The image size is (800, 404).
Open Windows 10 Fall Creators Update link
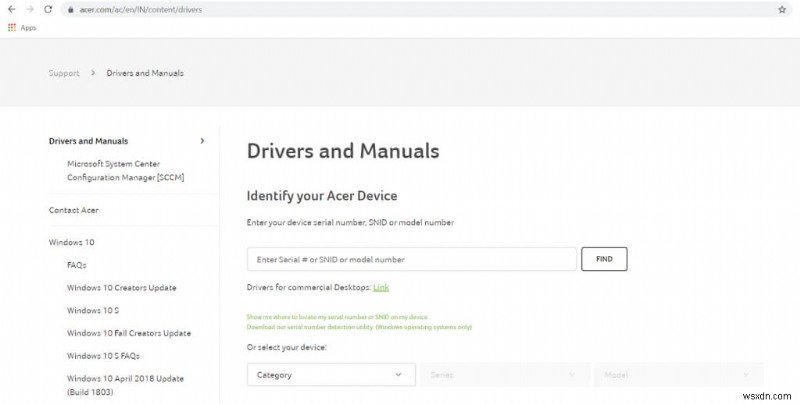coord(129,333)
